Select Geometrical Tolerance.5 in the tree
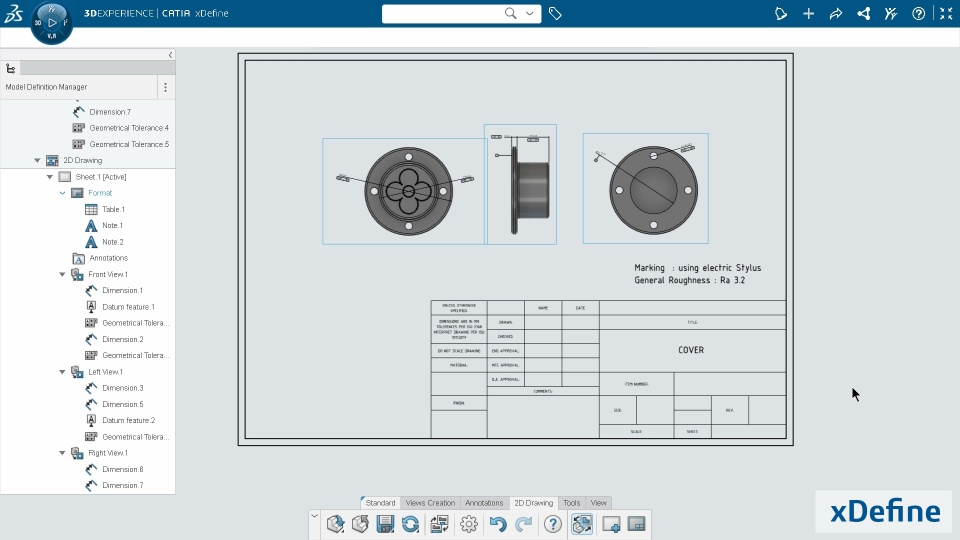This screenshot has height=540, width=960. [129, 144]
